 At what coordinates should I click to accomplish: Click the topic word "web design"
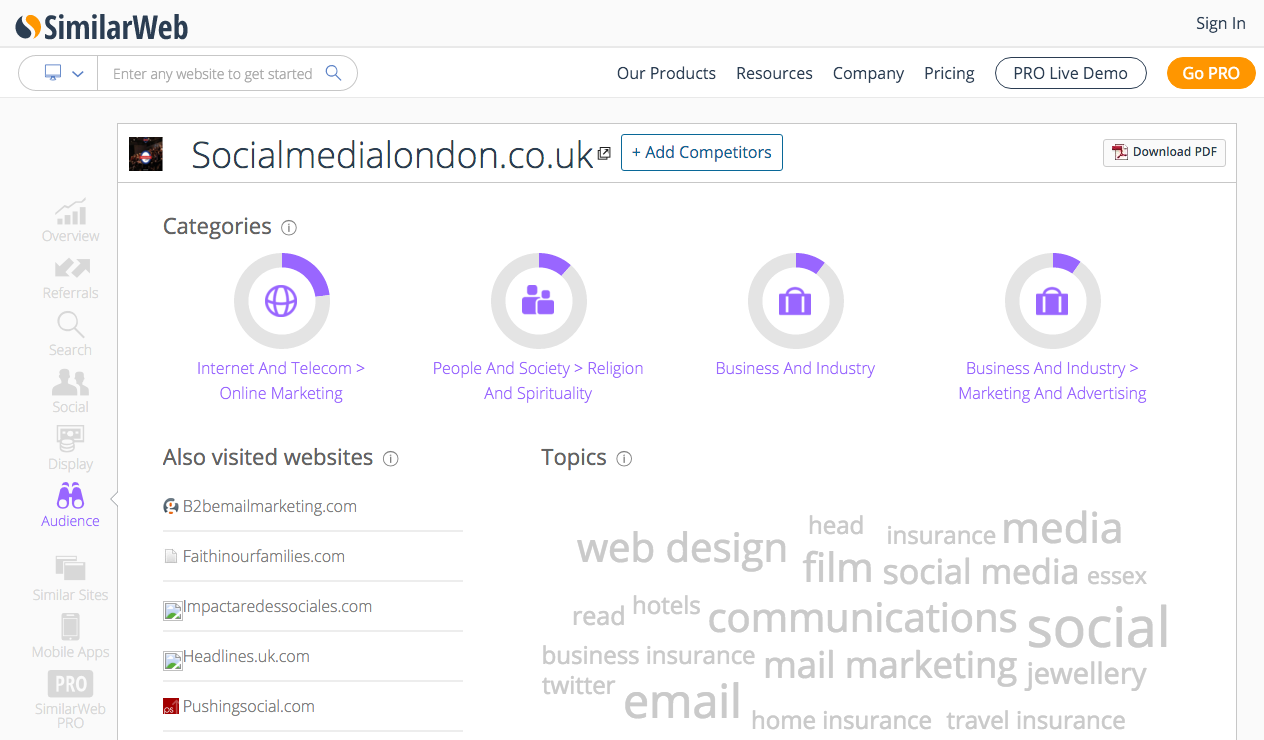pos(682,547)
